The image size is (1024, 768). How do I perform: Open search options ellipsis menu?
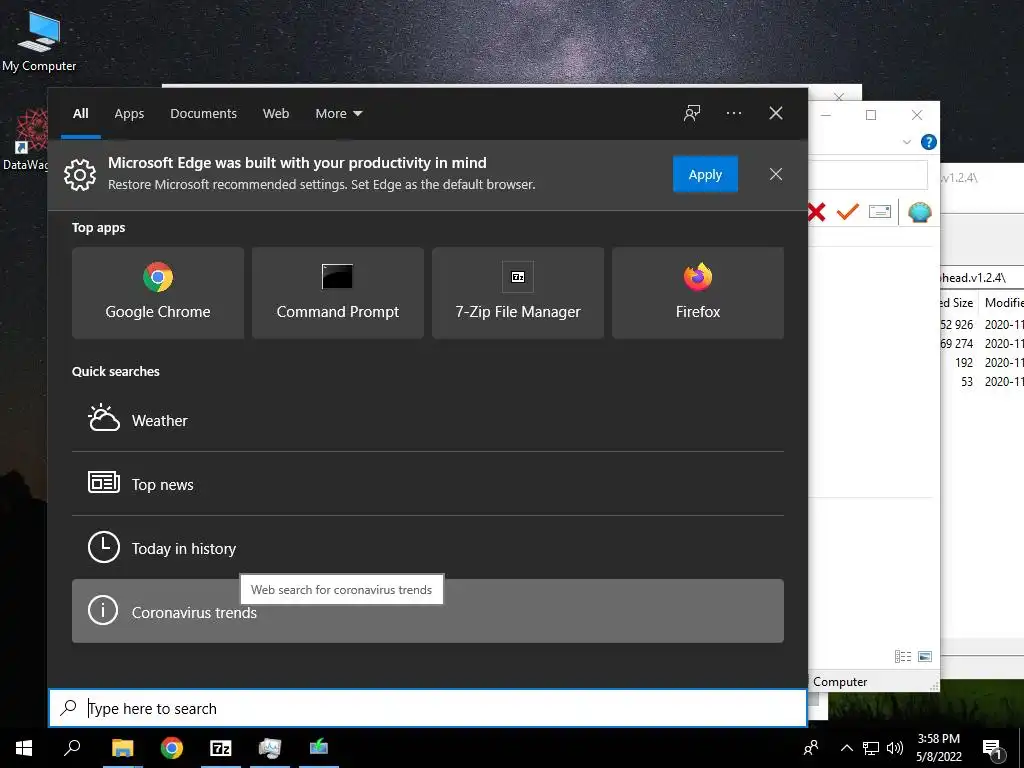pos(733,114)
